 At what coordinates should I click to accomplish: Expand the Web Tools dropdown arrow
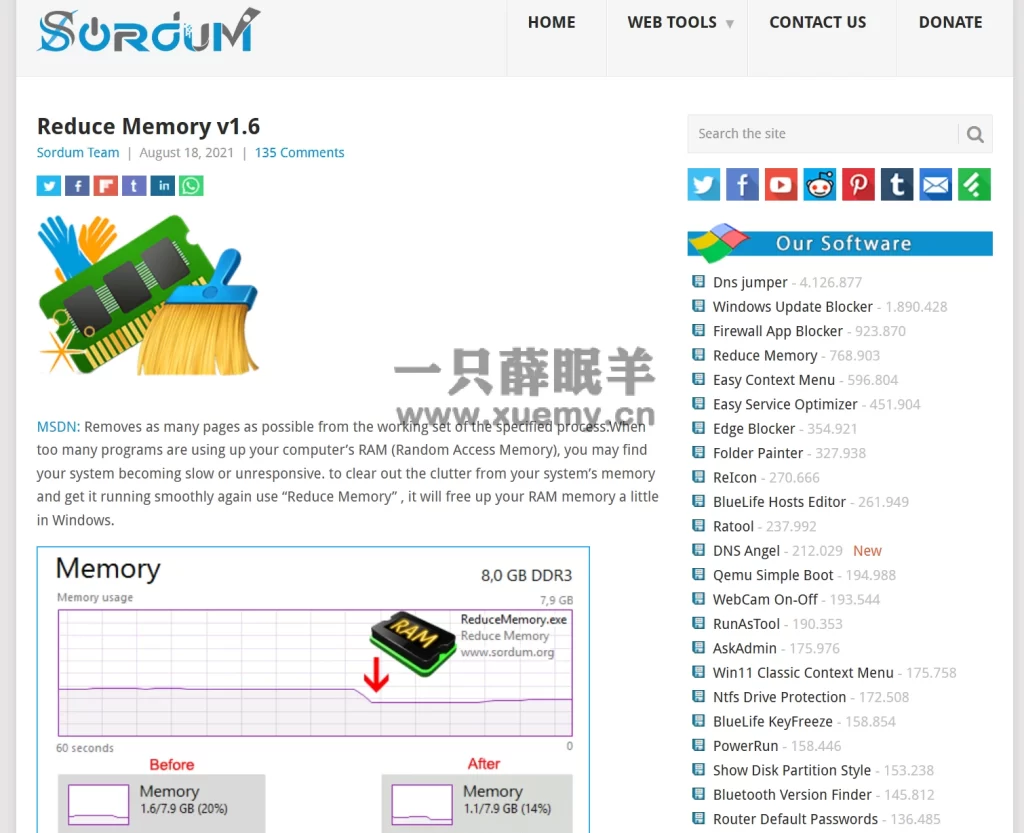coord(729,24)
